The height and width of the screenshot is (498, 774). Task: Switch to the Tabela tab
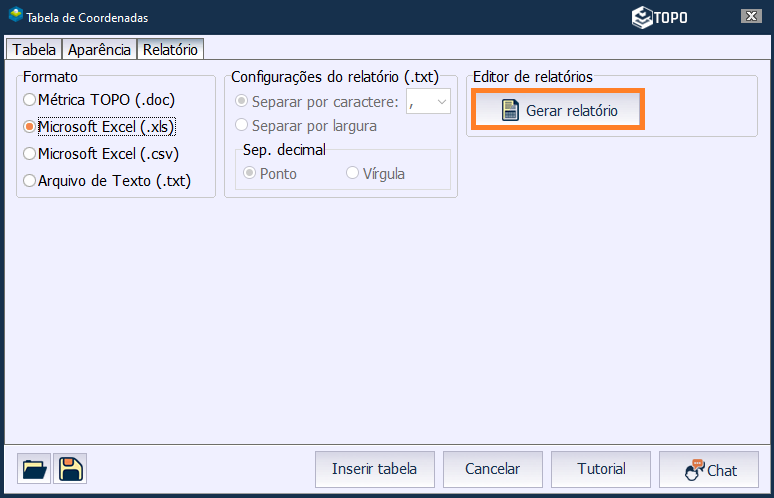tap(34, 49)
